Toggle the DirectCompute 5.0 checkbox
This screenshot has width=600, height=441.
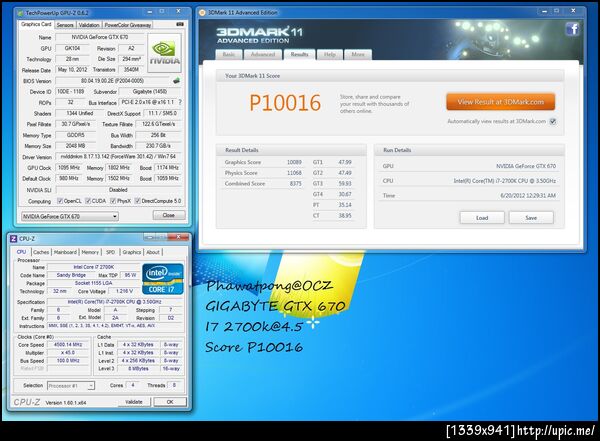point(137,201)
